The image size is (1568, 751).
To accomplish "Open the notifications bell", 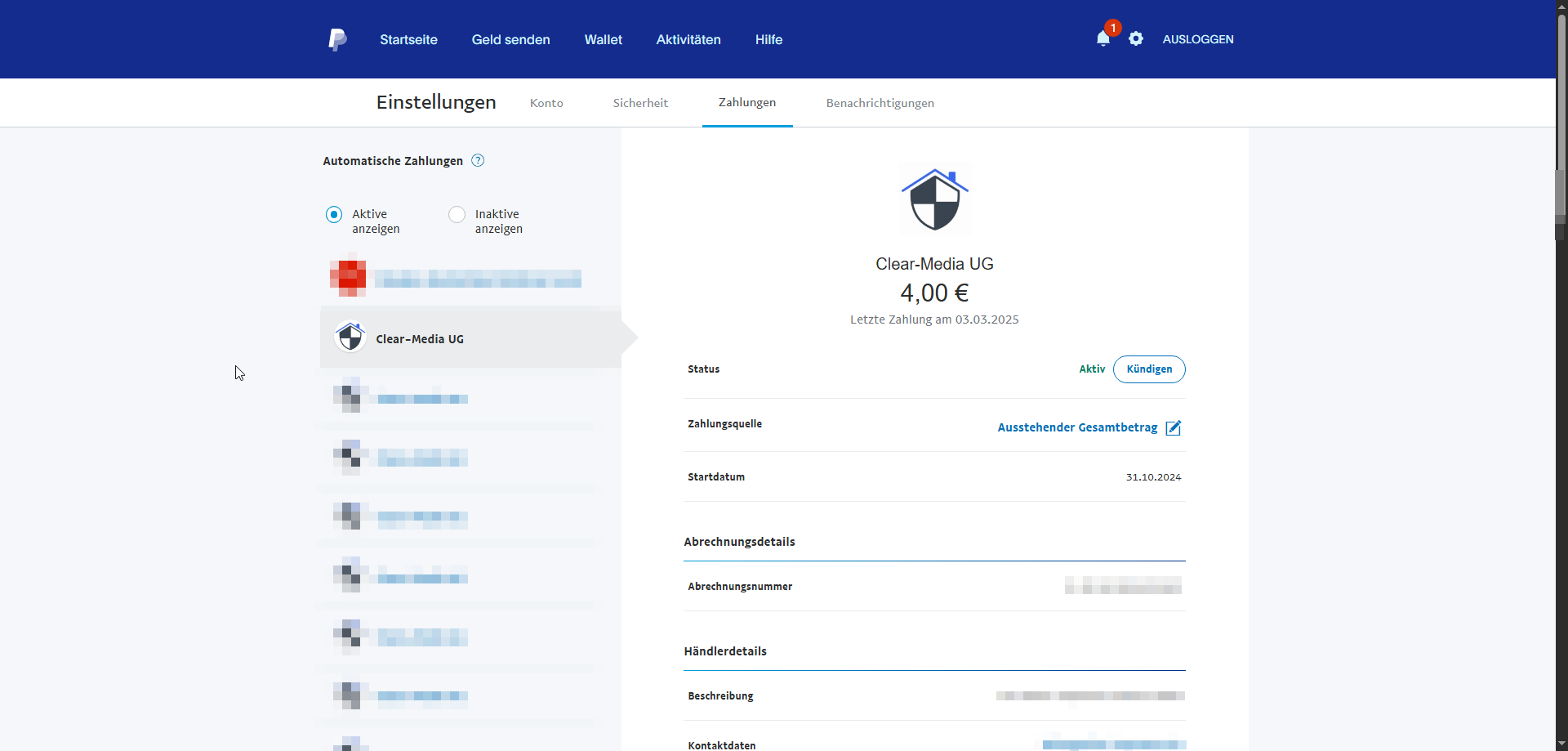I will 1102,39.
